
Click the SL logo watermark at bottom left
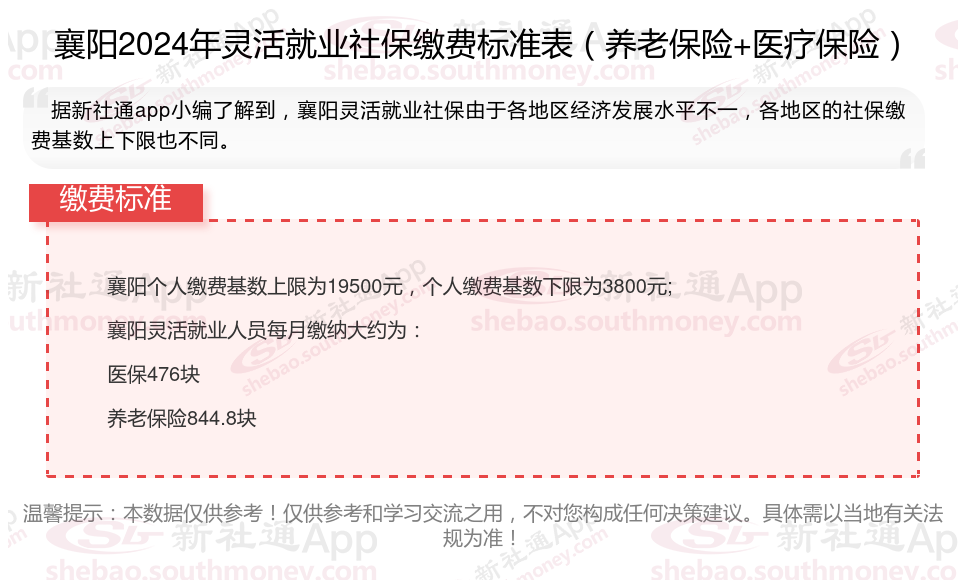[x=103, y=537]
